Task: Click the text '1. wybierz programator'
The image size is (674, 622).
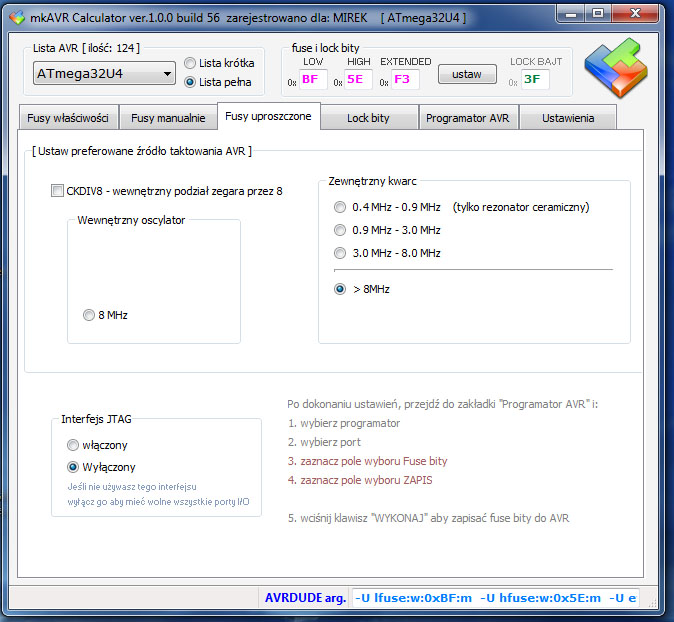Action: click(344, 423)
